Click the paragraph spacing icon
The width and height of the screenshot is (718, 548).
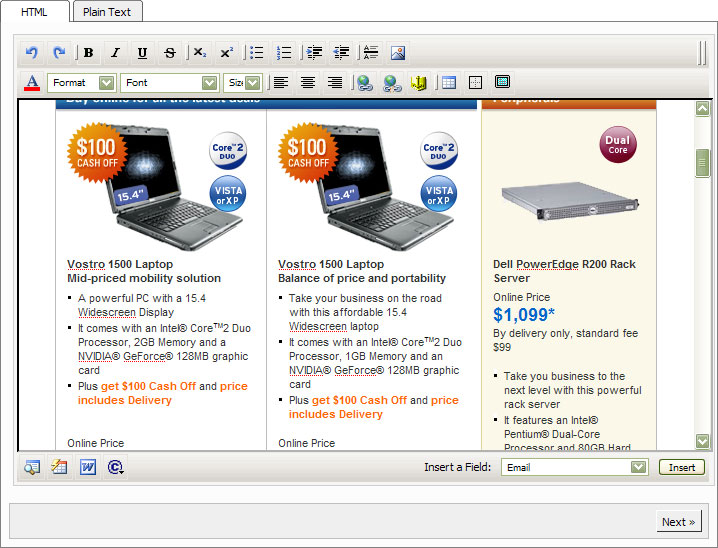point(370,53)
